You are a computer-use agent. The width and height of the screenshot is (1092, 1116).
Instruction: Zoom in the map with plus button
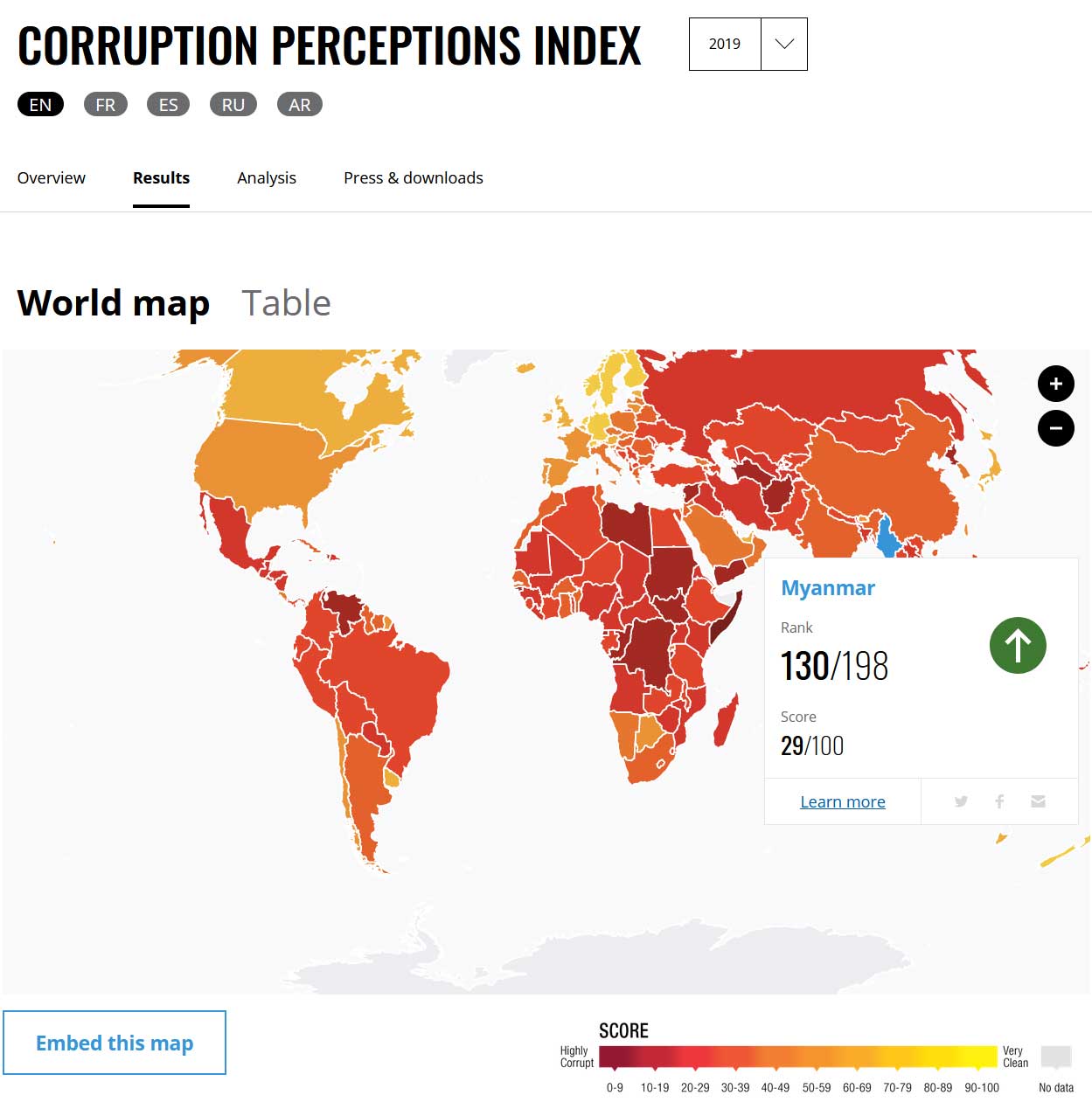1055,384
